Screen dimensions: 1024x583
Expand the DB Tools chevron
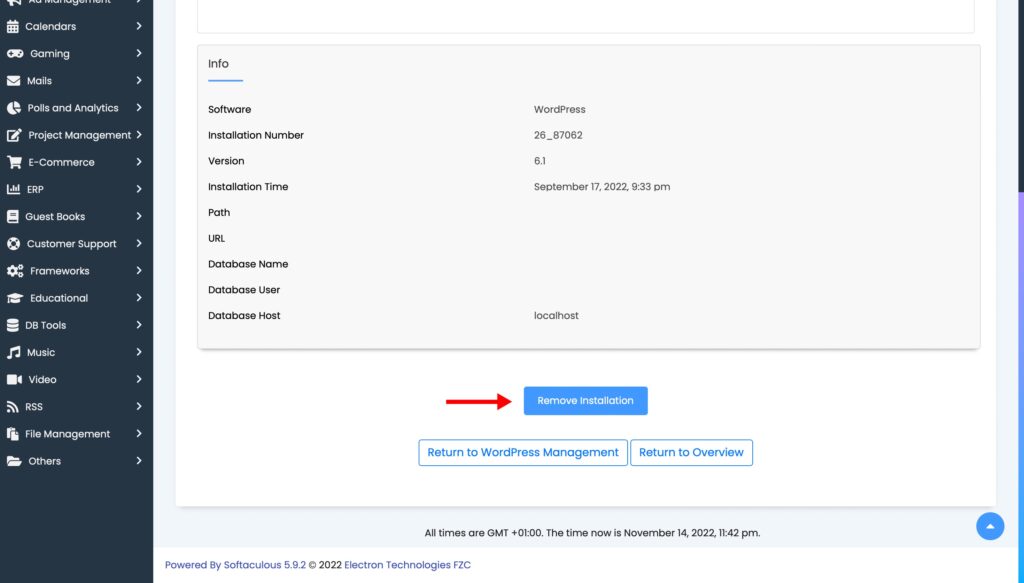139,324
